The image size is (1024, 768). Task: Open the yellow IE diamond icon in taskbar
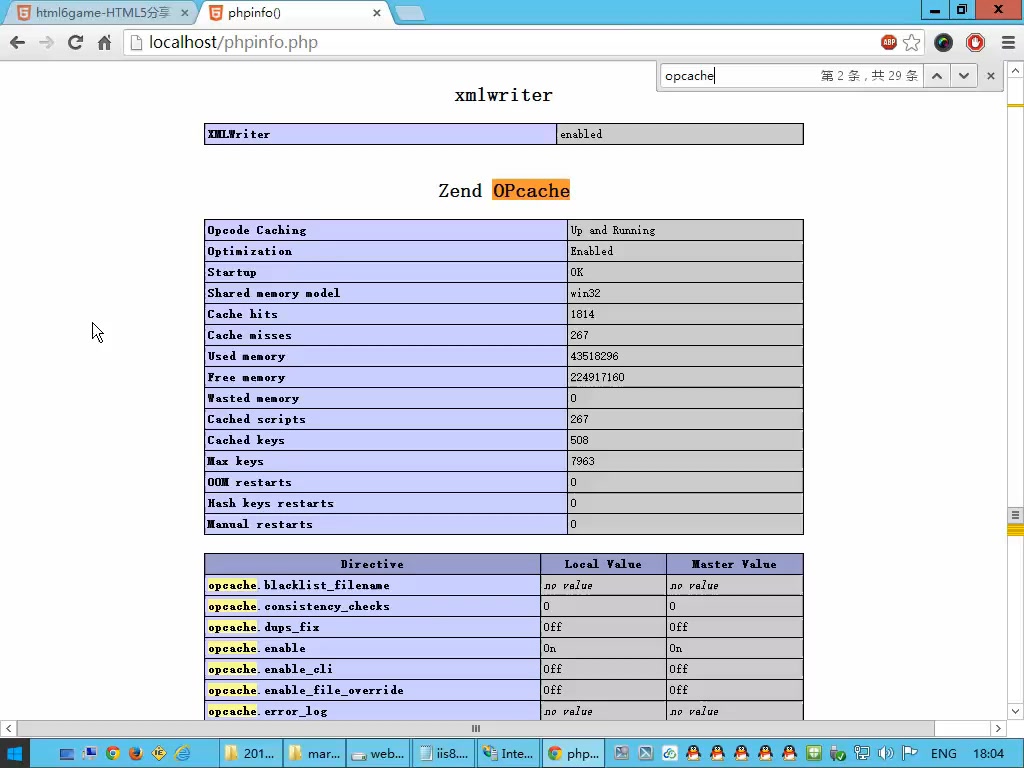pyautogui.click(x=159, y=754)
